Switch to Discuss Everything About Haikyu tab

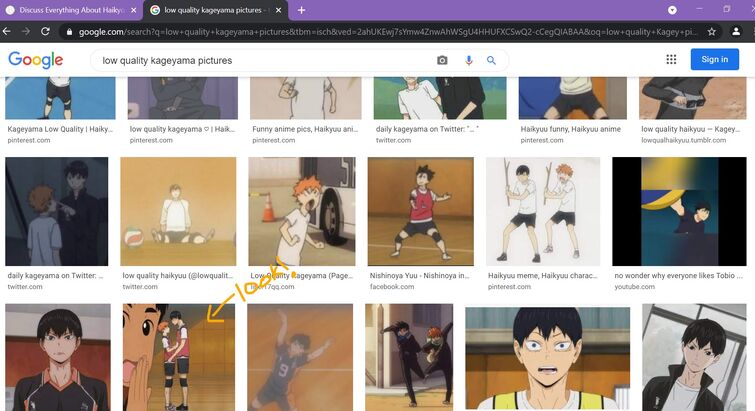point(71,10)
